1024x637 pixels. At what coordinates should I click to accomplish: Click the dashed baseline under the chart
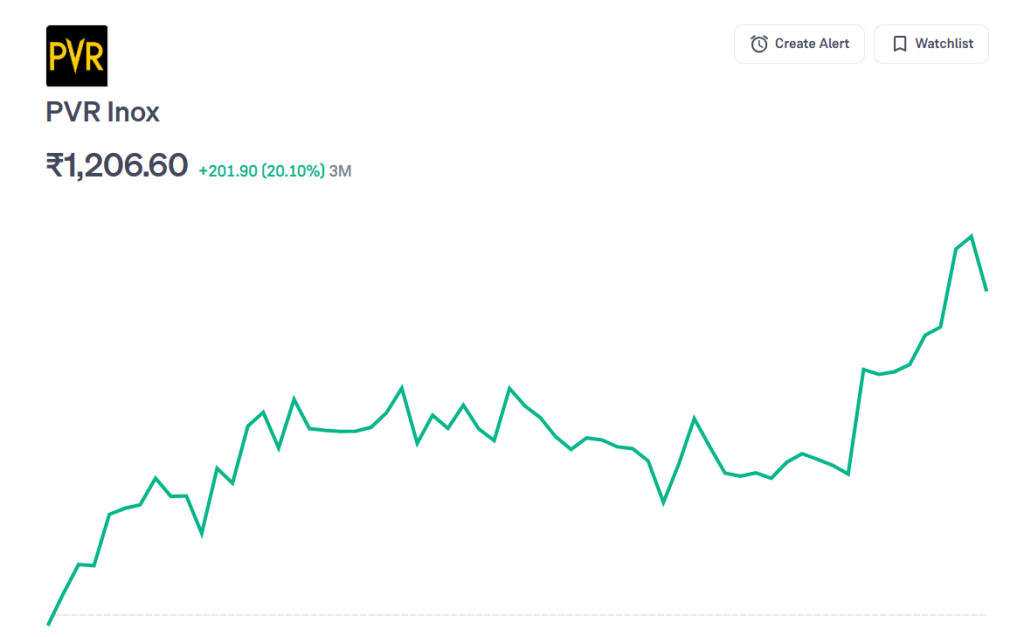500,614
